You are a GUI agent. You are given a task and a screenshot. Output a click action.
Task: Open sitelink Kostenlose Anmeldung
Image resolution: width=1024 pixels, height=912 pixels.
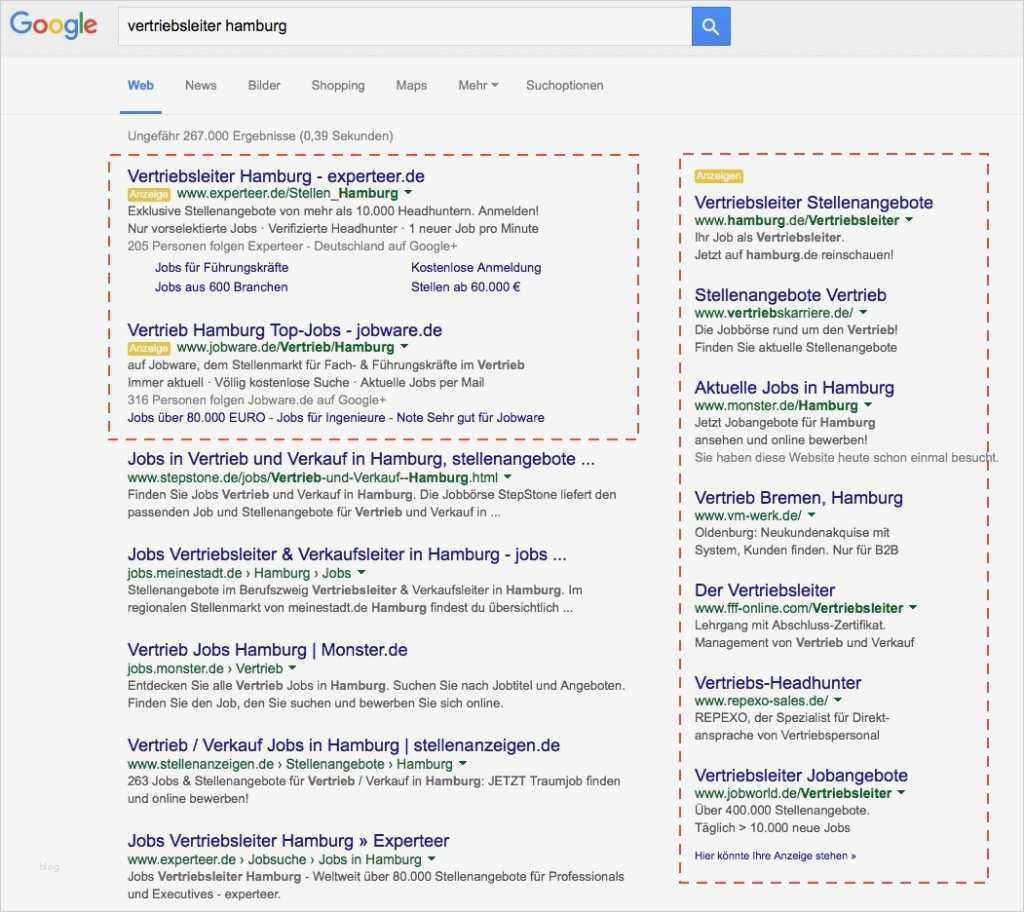click(x=476, y=267)
